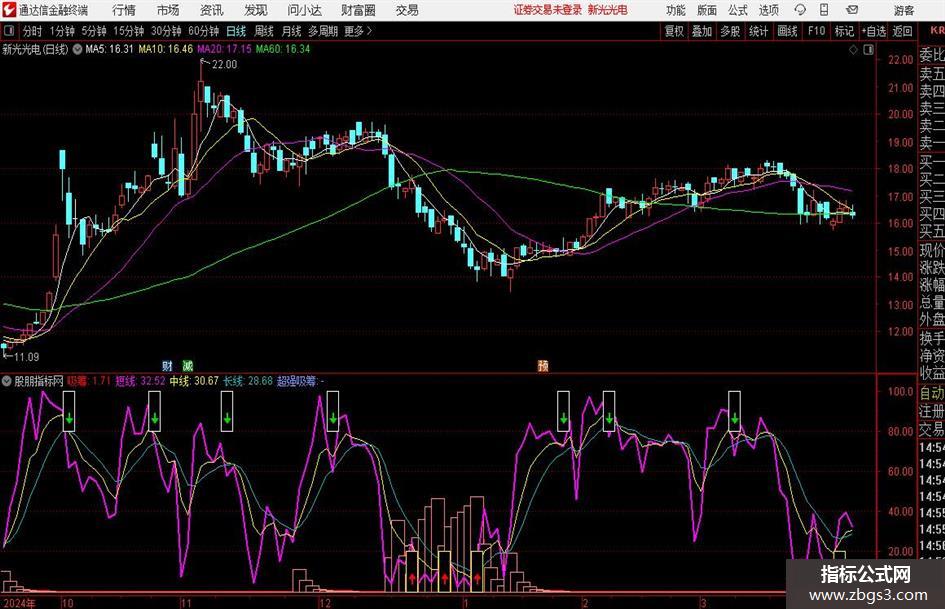The image size is (945, 609).
Task: Open the 功能 menu
Action: click(676, 10)
